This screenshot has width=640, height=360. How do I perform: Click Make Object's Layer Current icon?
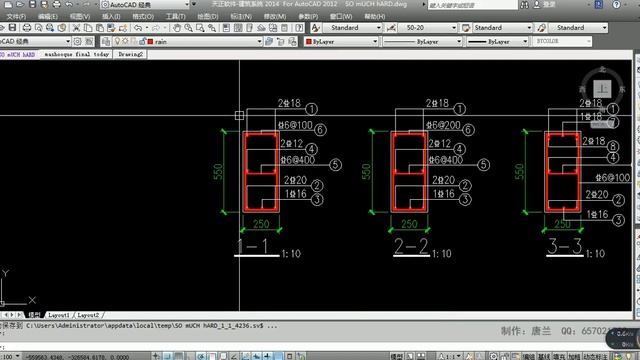pyautogui.click(x=269, y=41)
